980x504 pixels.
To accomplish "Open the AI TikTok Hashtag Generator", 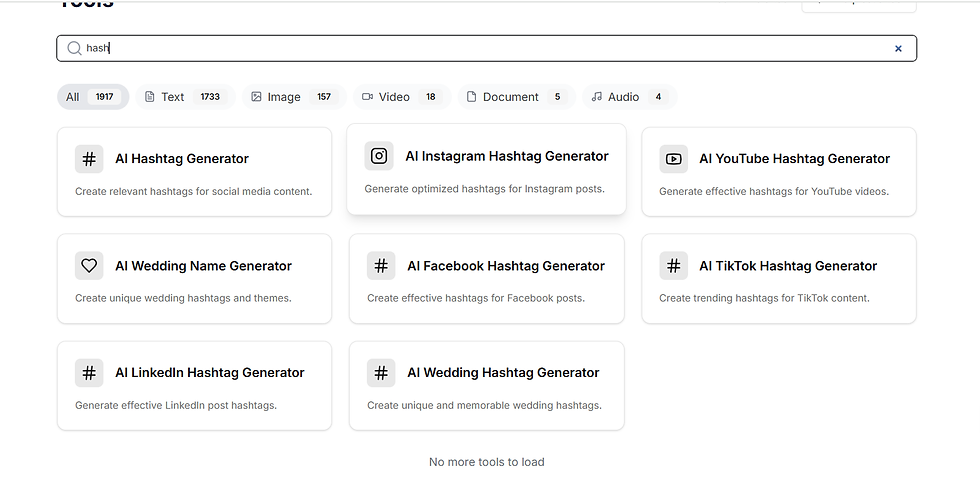I will [x=779, y=279].
